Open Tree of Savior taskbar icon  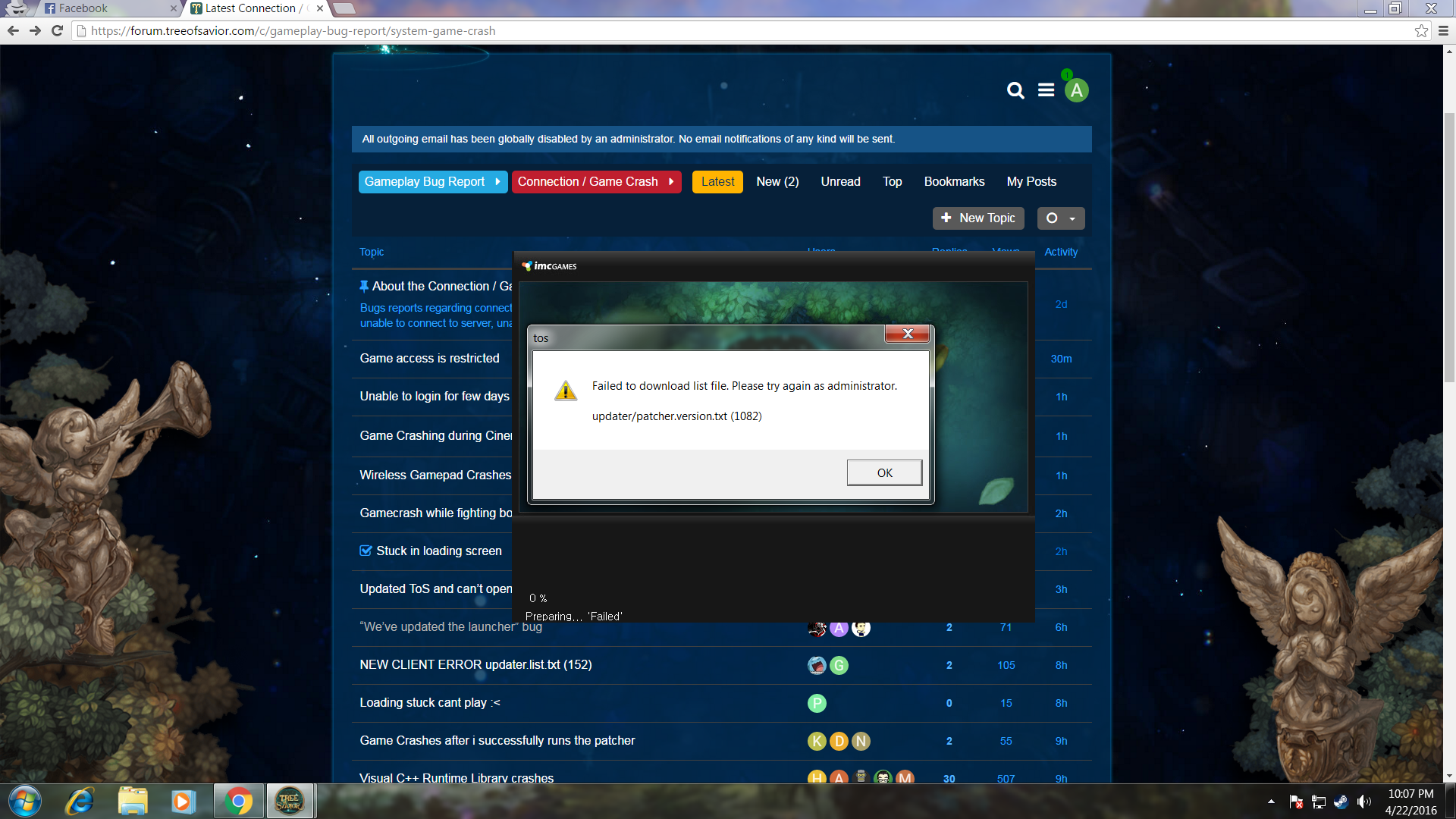click(289, 802)
